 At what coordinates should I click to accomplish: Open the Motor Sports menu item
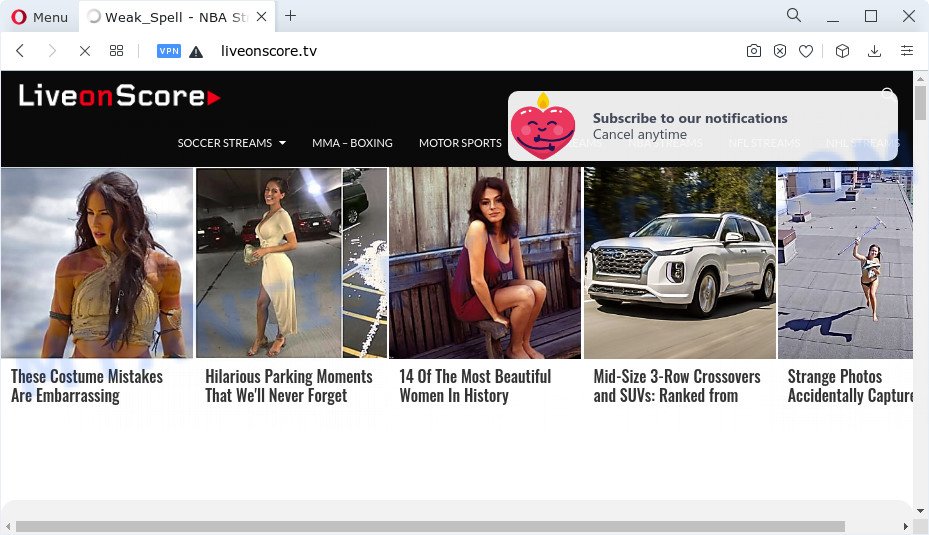(x=460, y=143)
